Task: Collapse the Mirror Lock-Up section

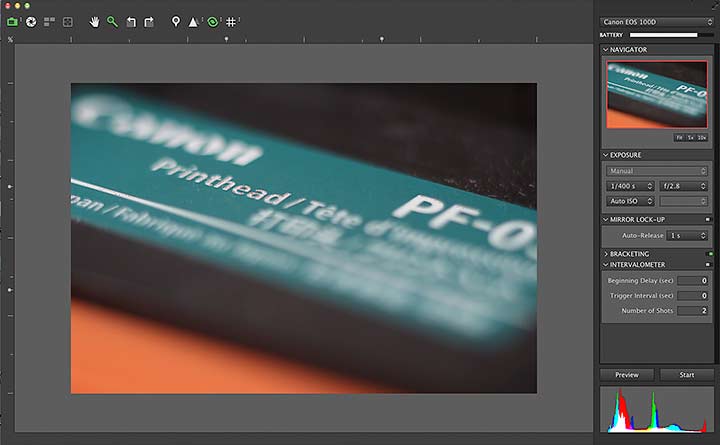Action: click(x=606, y=220)
